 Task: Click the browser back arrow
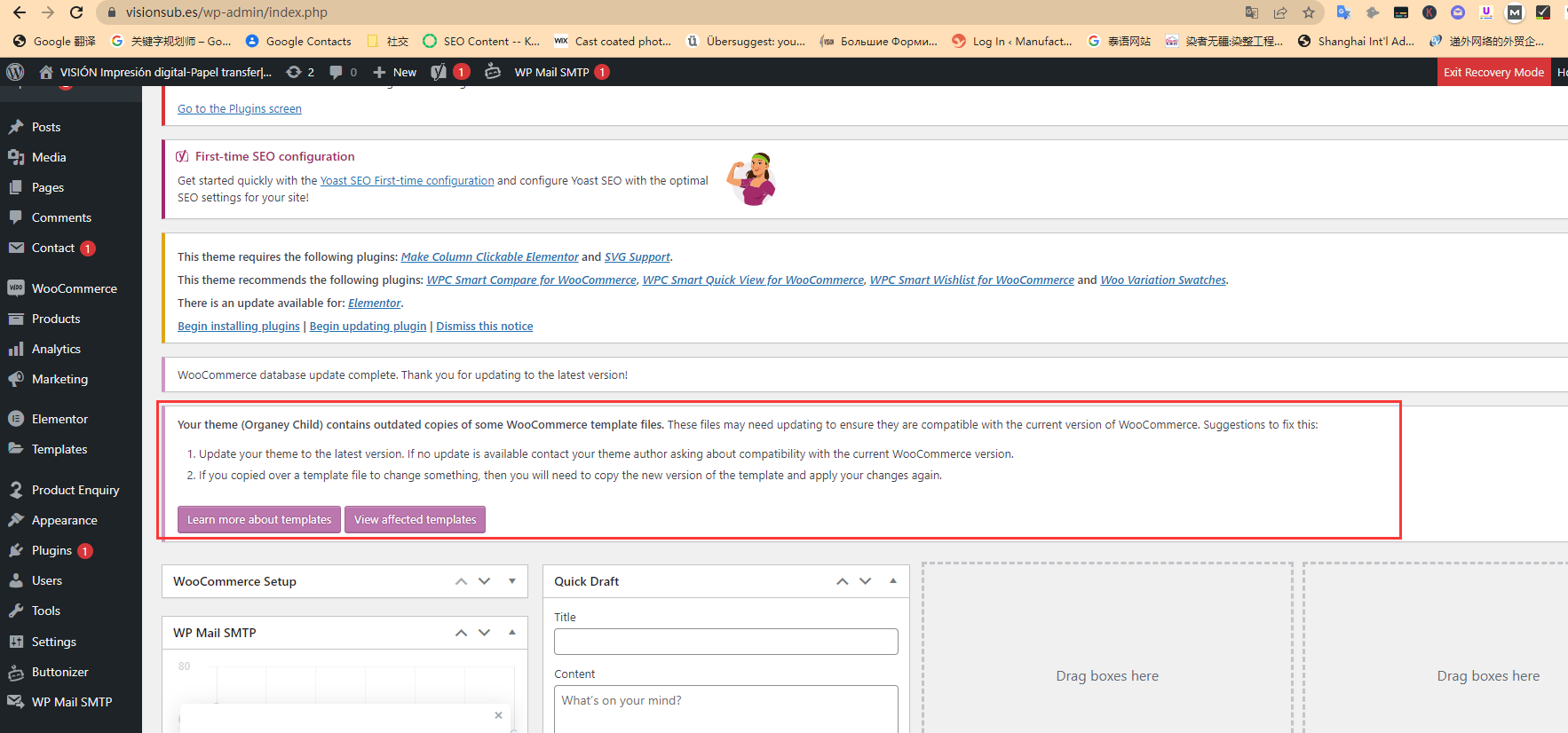20,12
